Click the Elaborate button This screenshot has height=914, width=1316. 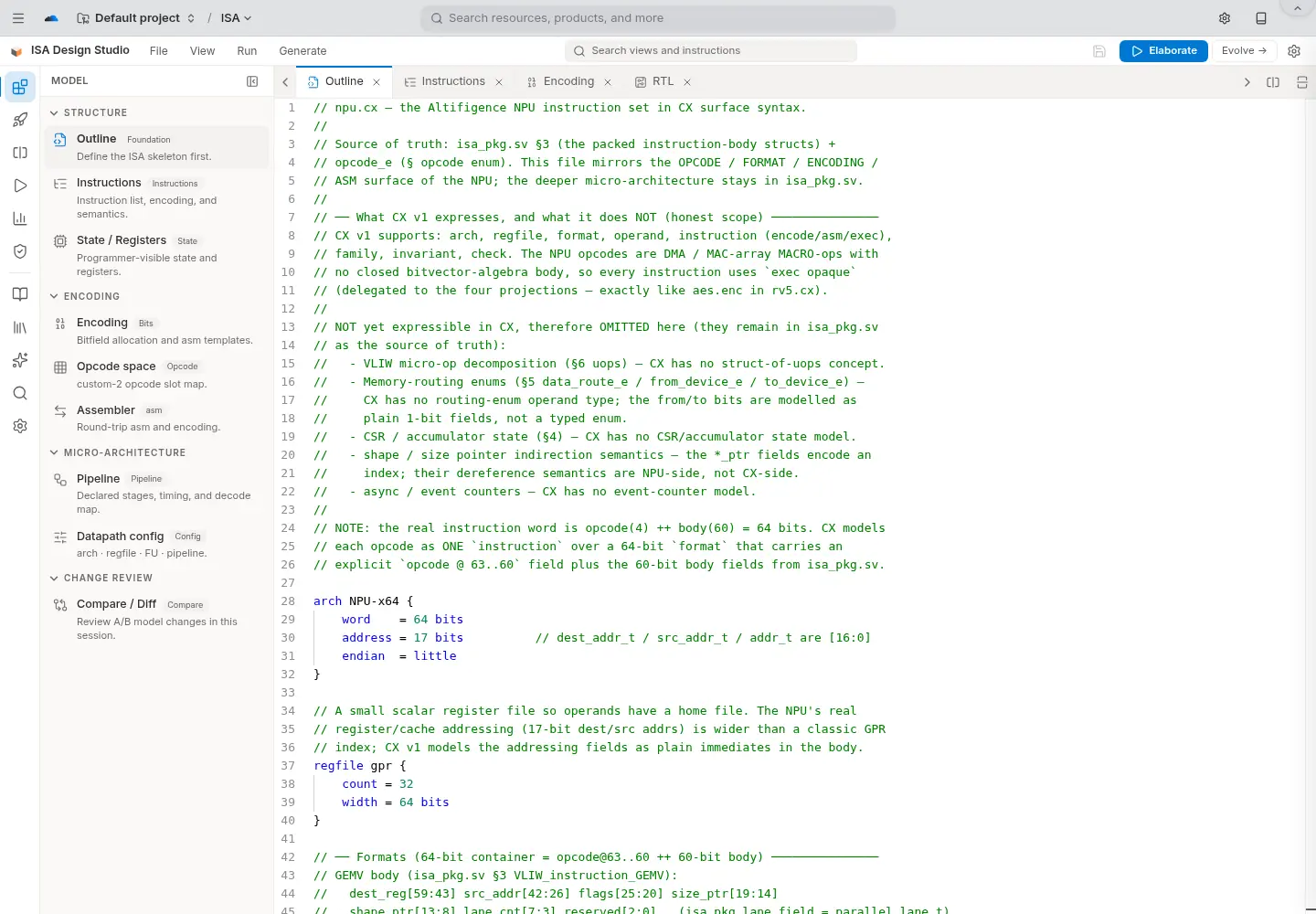pos(1163,51)
